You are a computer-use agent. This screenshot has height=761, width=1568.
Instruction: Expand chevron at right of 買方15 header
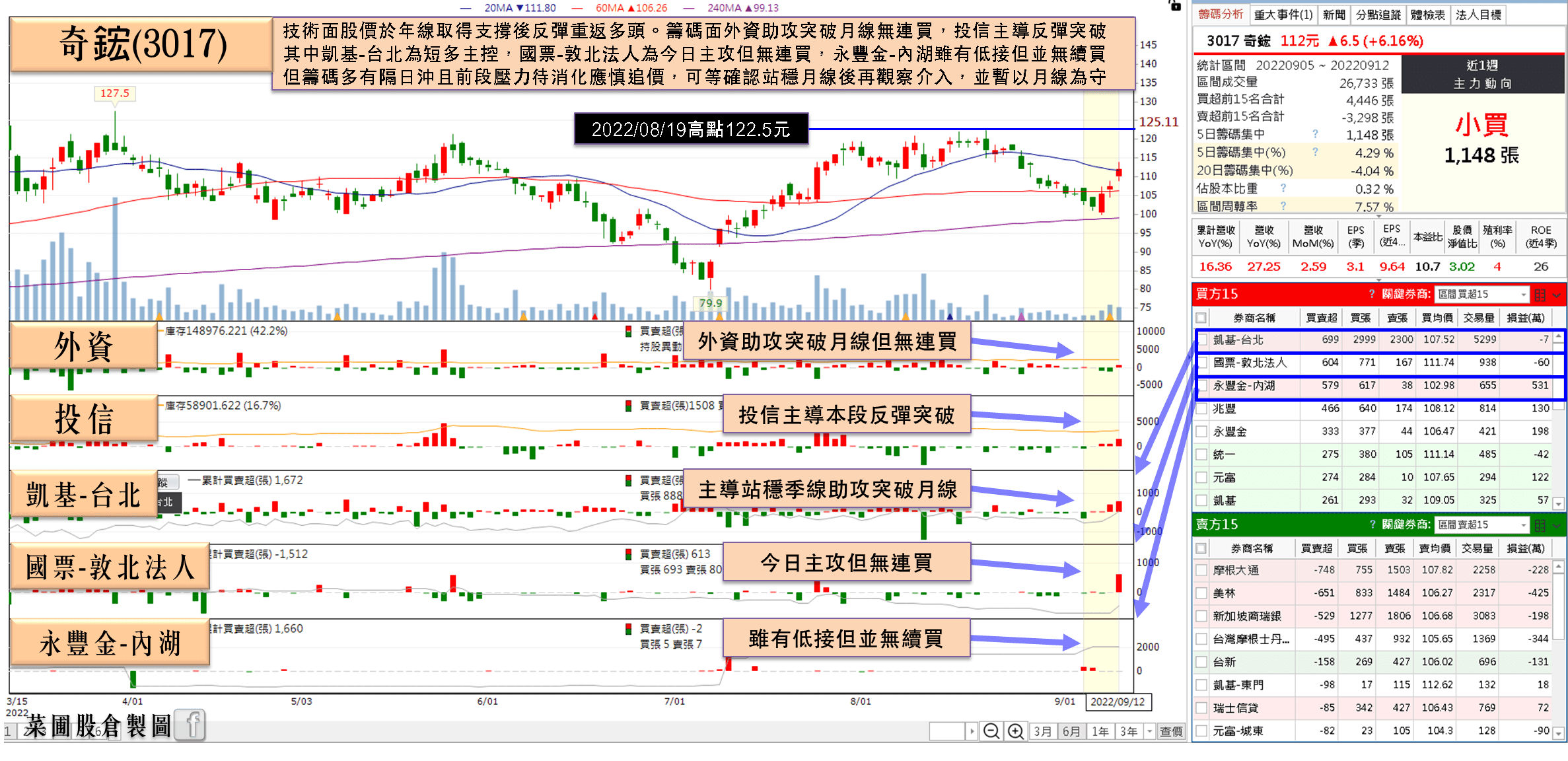pyautogui.click(x=1557, y=295)
